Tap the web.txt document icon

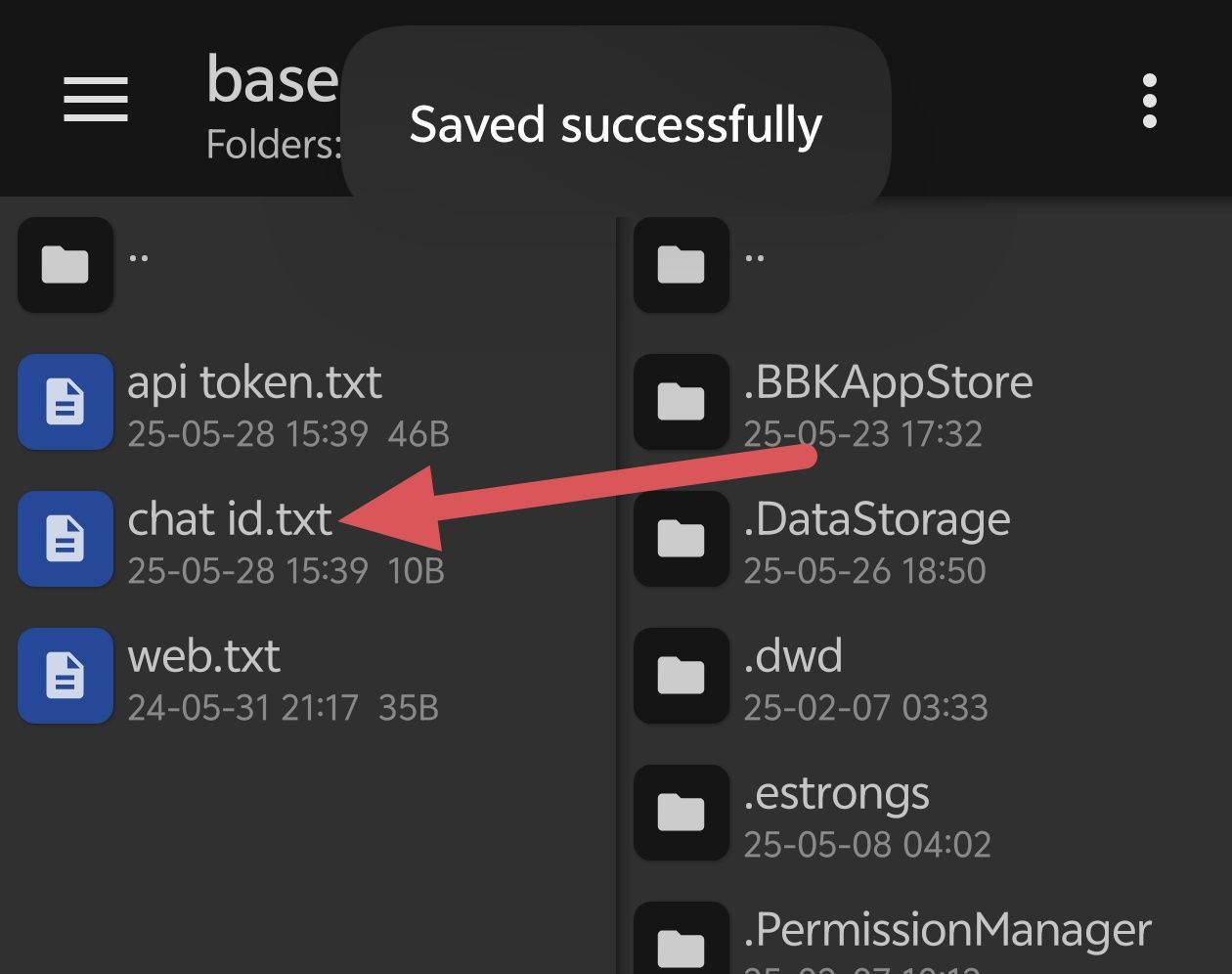point(66,676)
